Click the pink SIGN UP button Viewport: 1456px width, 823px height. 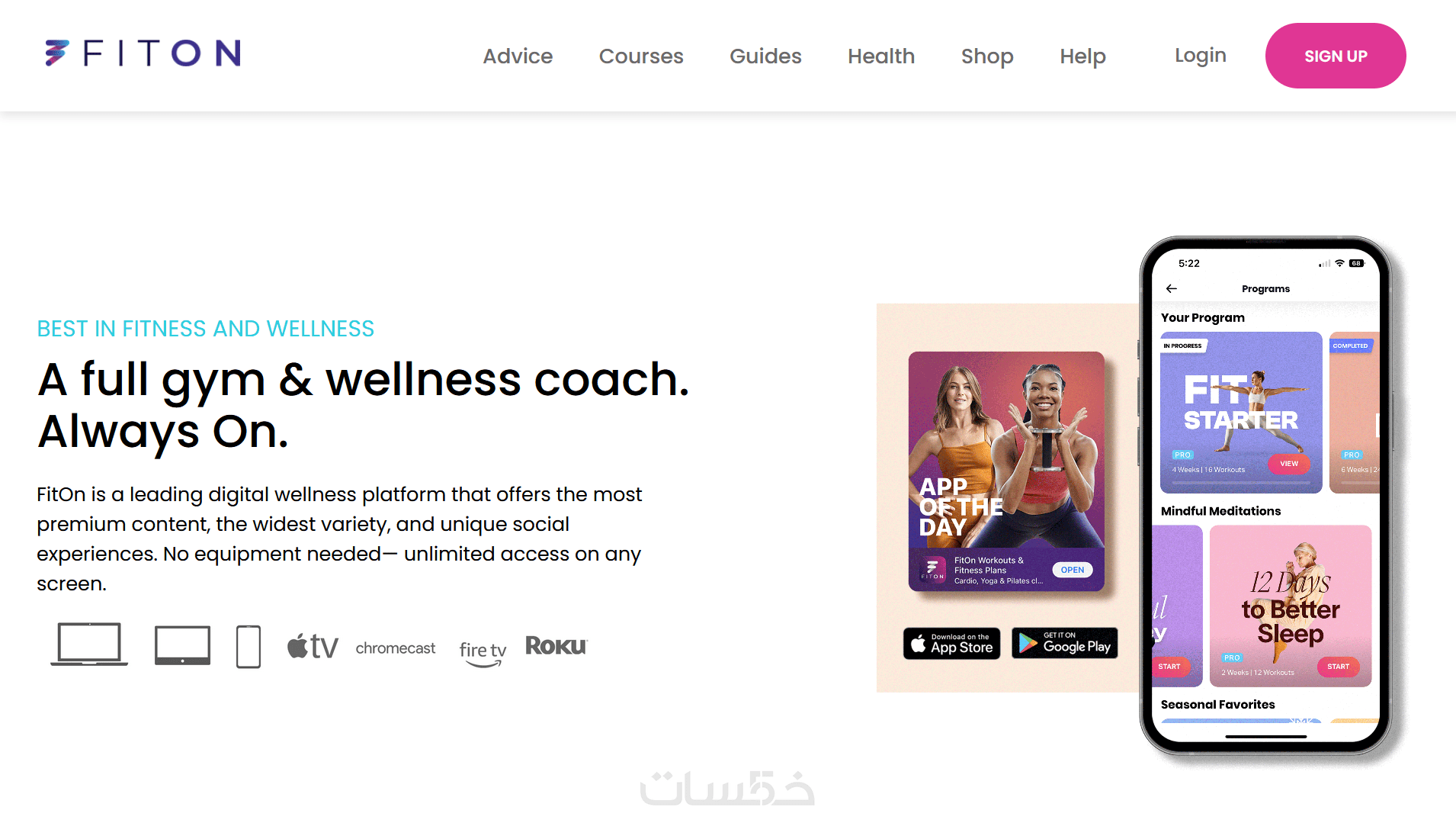[1336, 56]
